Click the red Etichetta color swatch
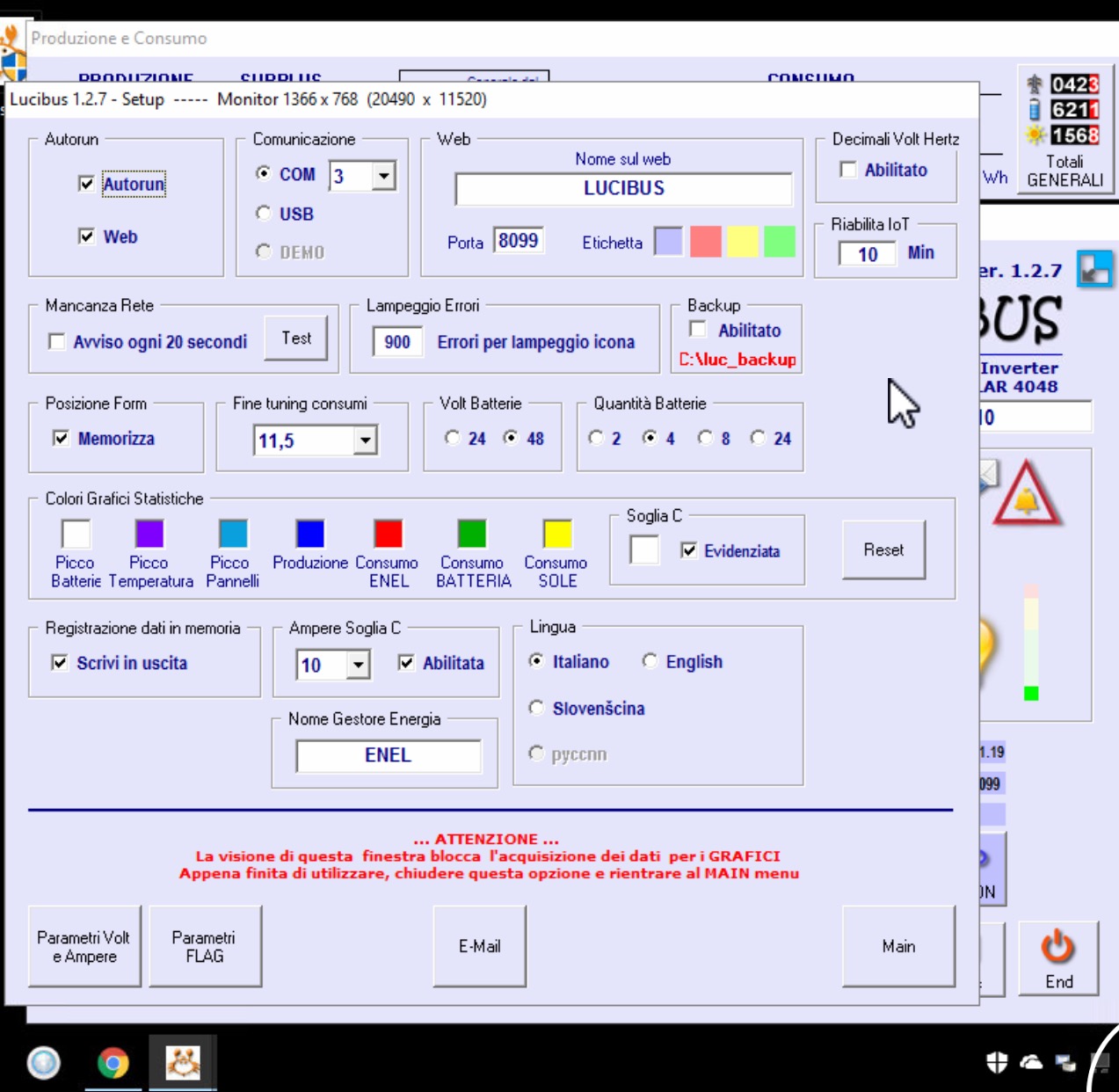 [x=706, y=241]
